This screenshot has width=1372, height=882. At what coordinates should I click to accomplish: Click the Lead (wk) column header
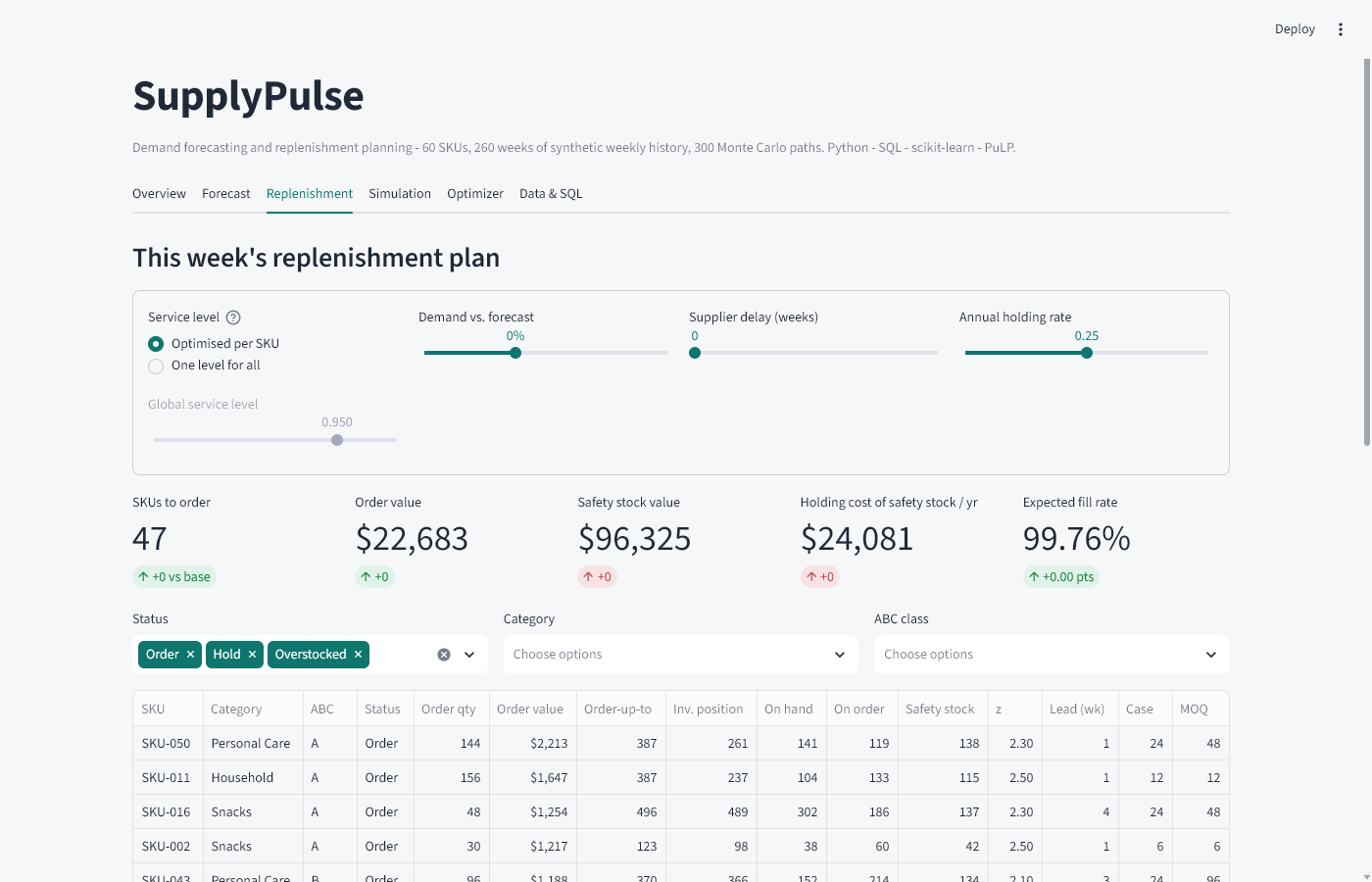tap(1079, 709)
